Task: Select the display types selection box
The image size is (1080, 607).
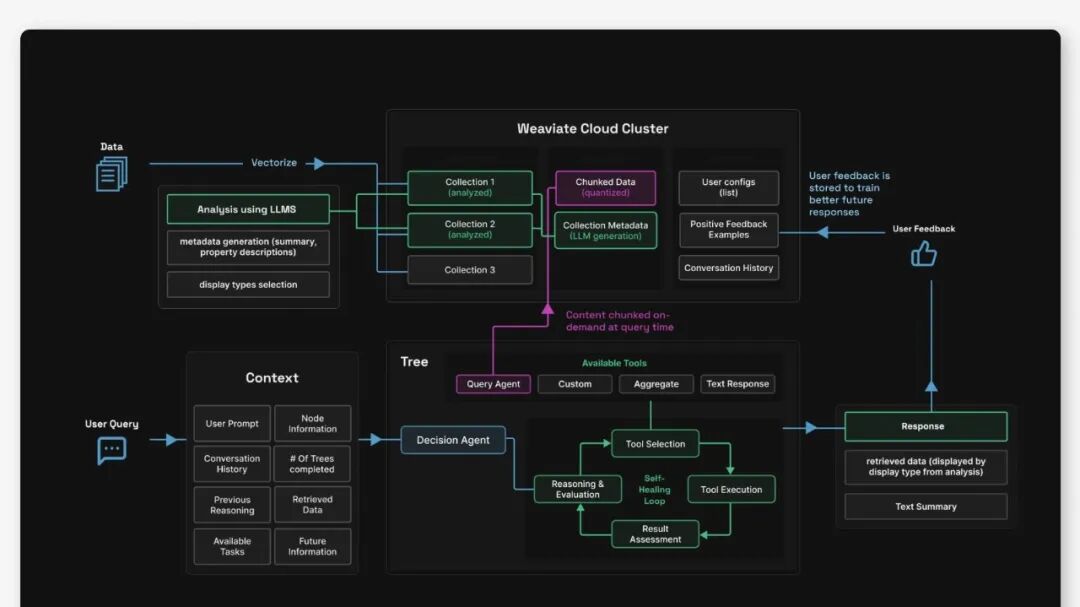Action: tap(248, 285)
